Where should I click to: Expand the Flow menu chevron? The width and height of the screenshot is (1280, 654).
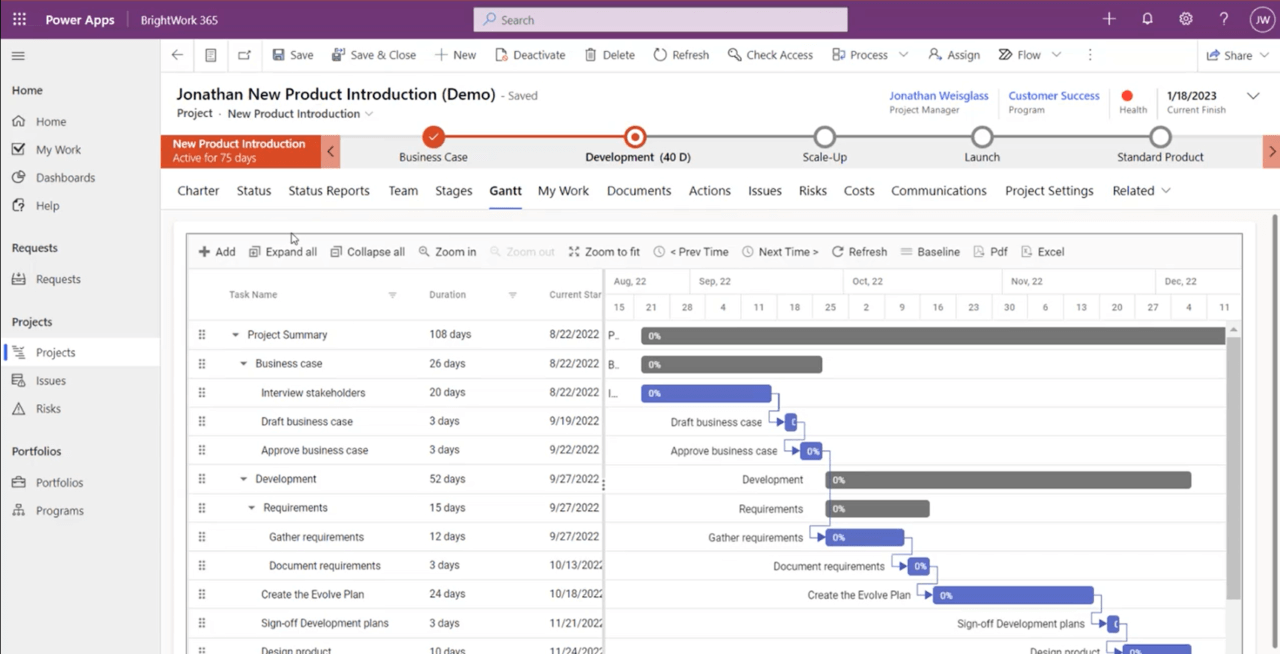1056,55
